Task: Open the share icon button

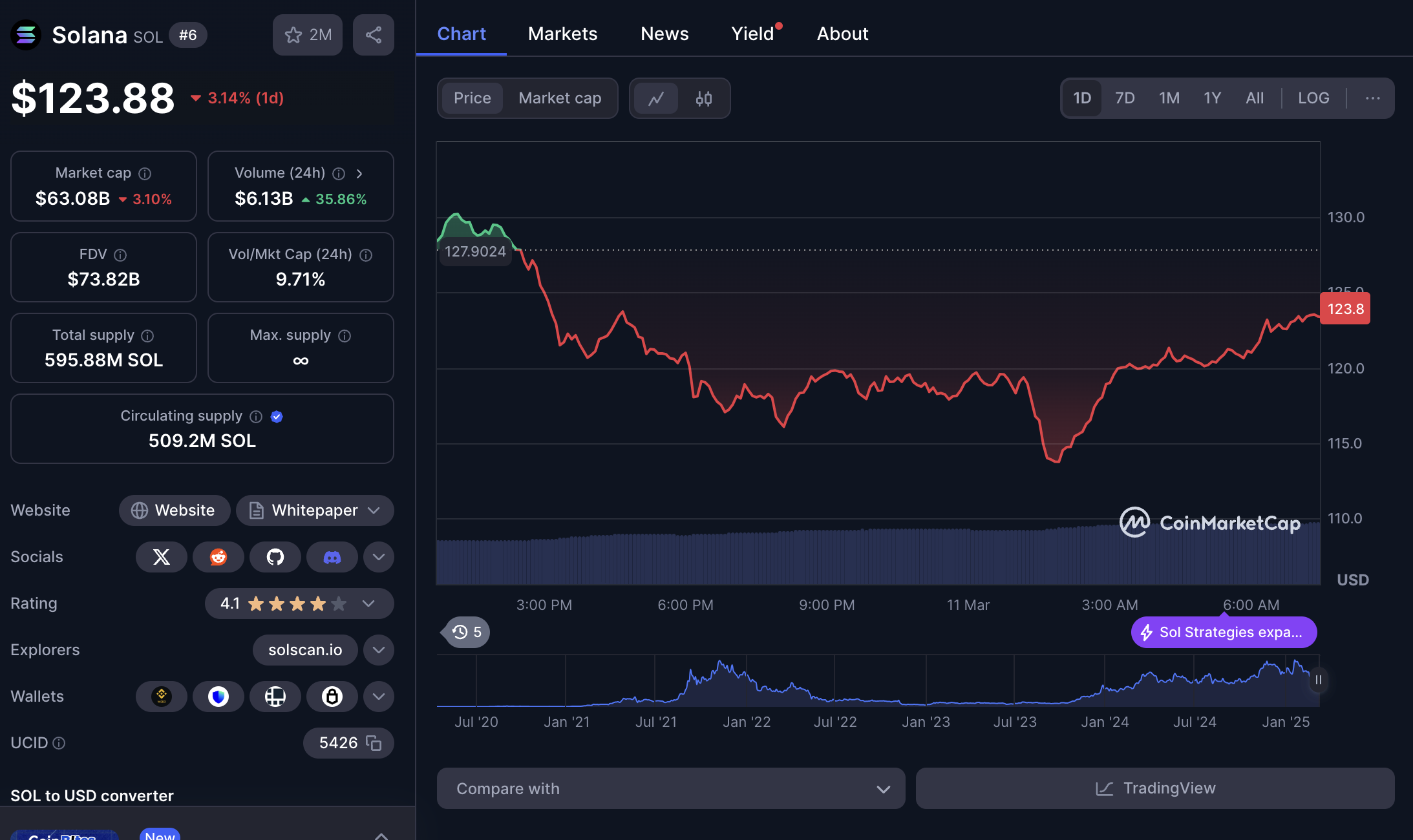Action: tap(374, 35)
